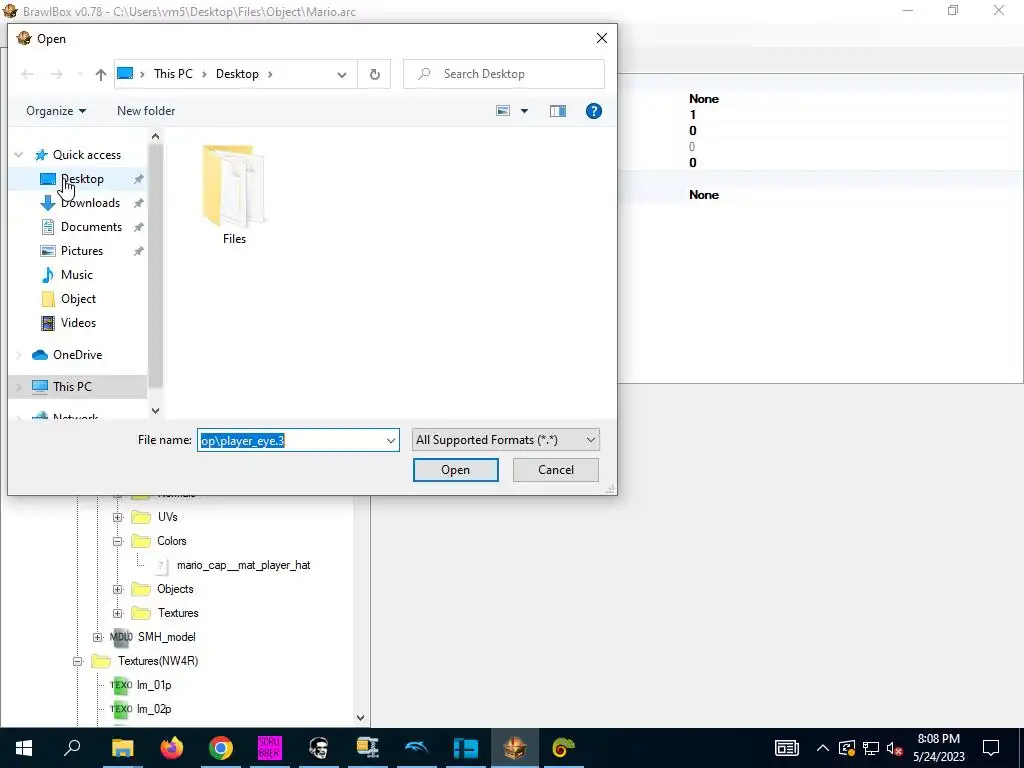Select Pictures in Quick access
The image size is (1024, 768).
tap(82, 251)
